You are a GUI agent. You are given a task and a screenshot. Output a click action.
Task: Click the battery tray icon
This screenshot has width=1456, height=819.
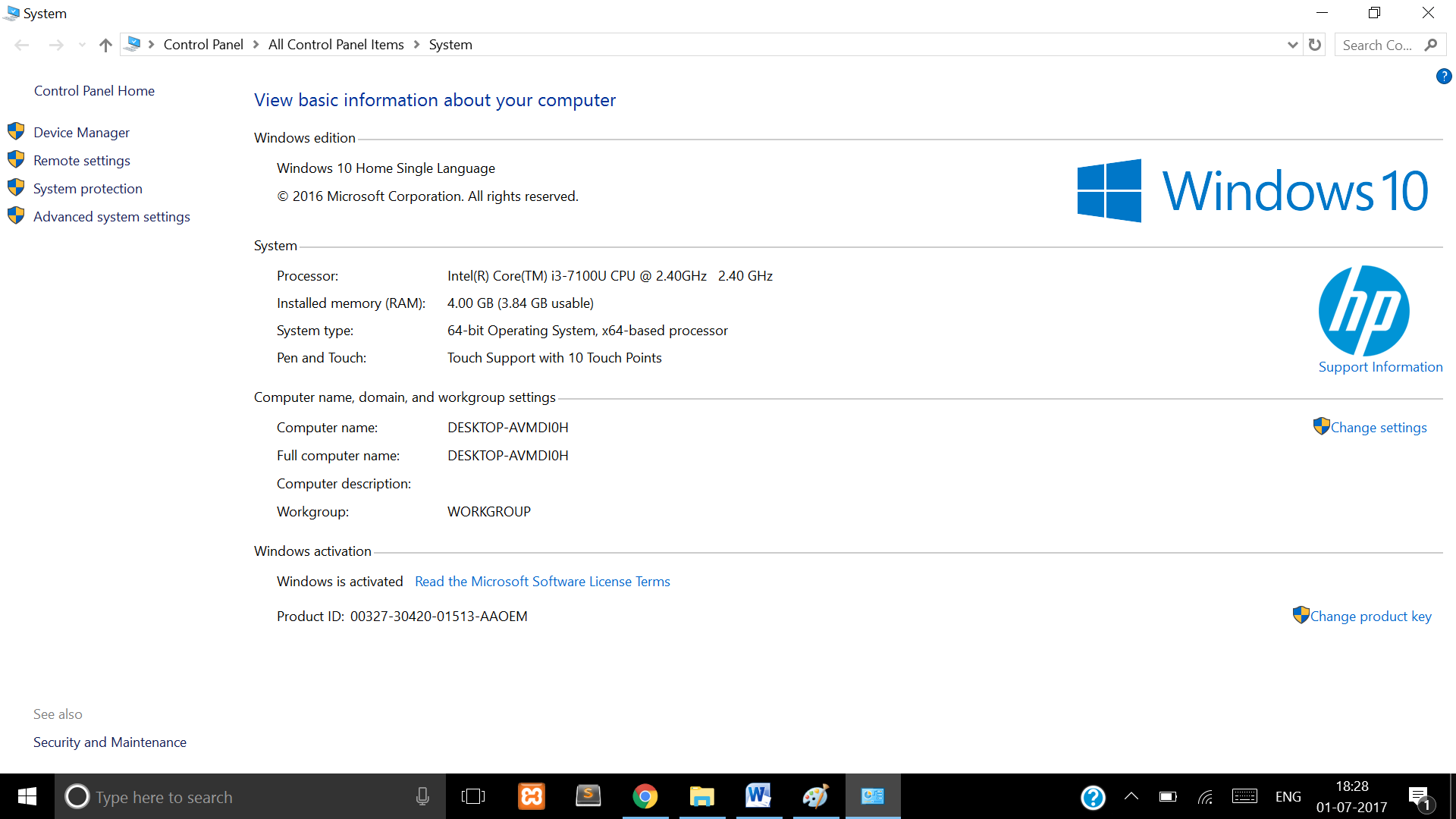1168,796
